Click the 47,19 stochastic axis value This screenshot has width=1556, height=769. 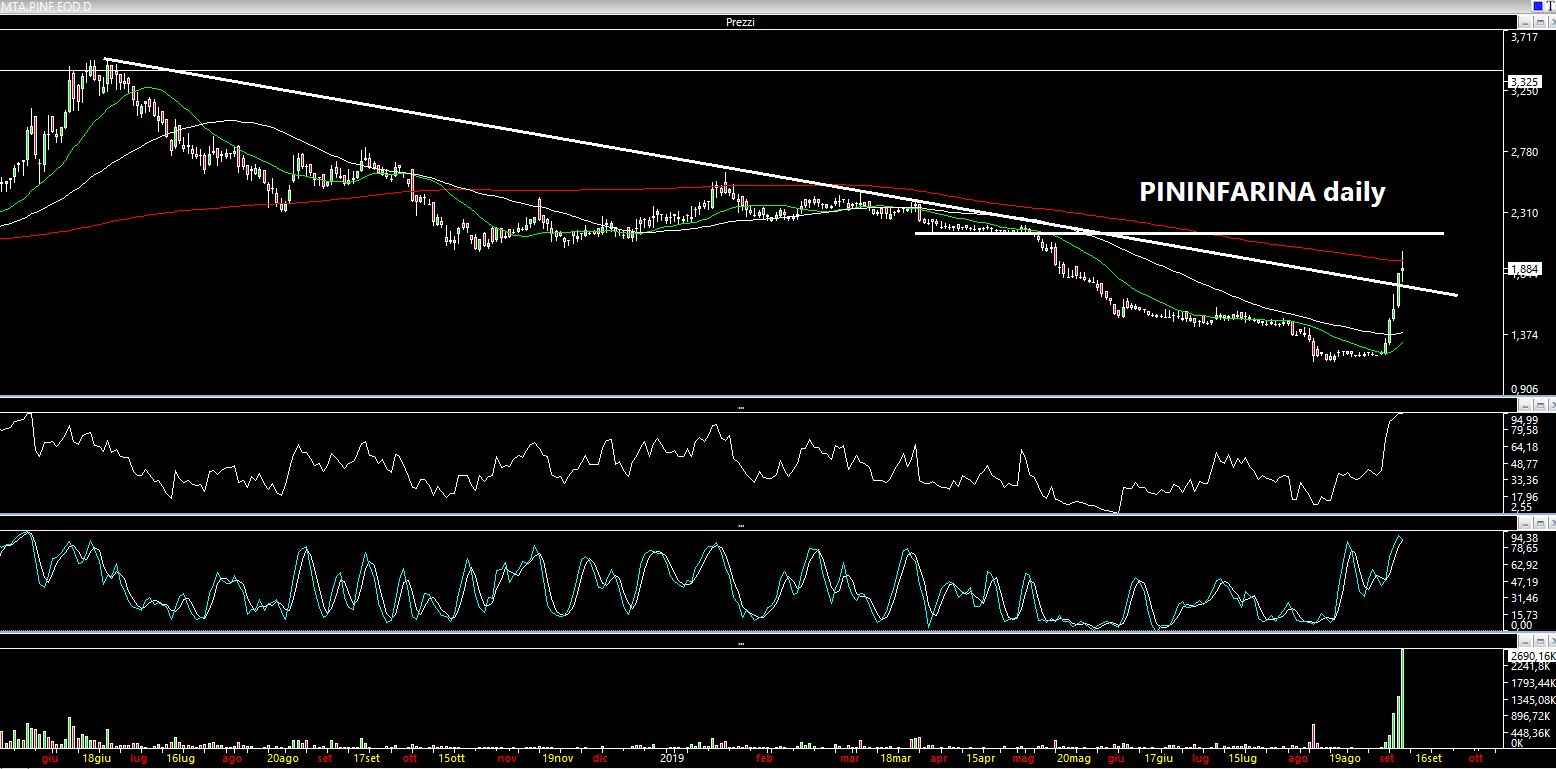click(1525, 581)
